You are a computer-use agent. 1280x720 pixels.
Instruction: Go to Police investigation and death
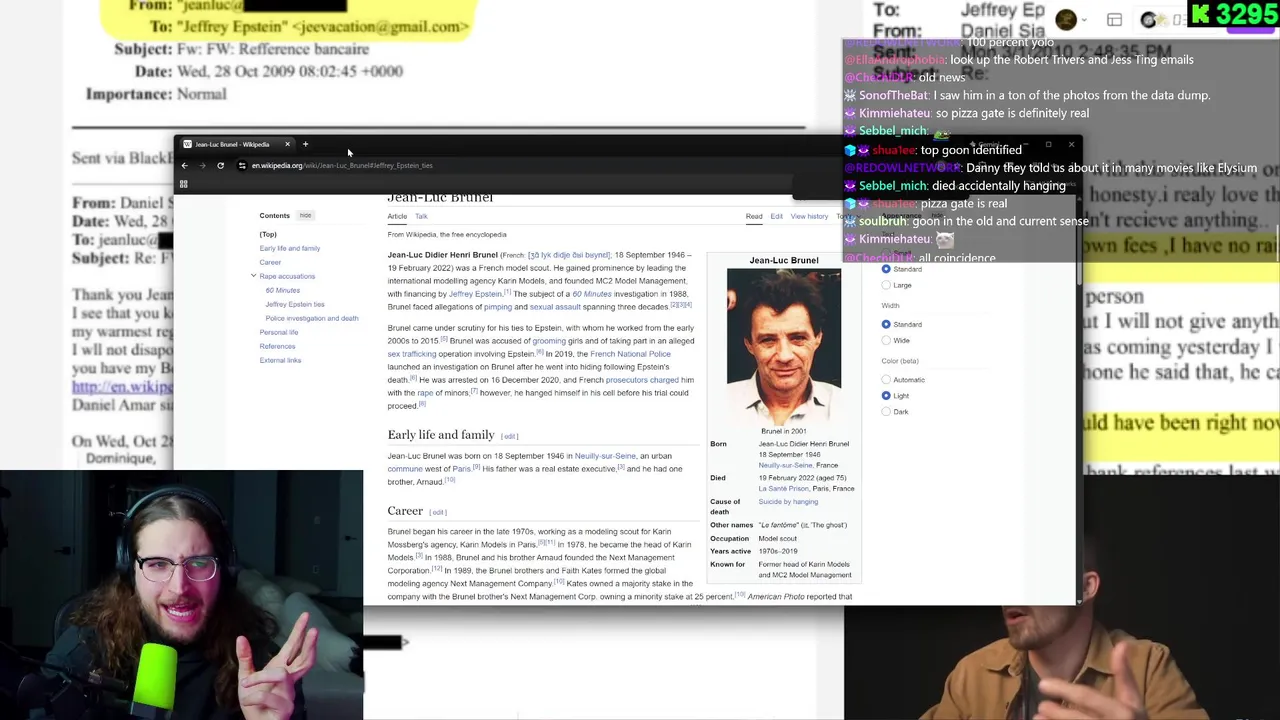pyautogui.click(x=312, y=318)
